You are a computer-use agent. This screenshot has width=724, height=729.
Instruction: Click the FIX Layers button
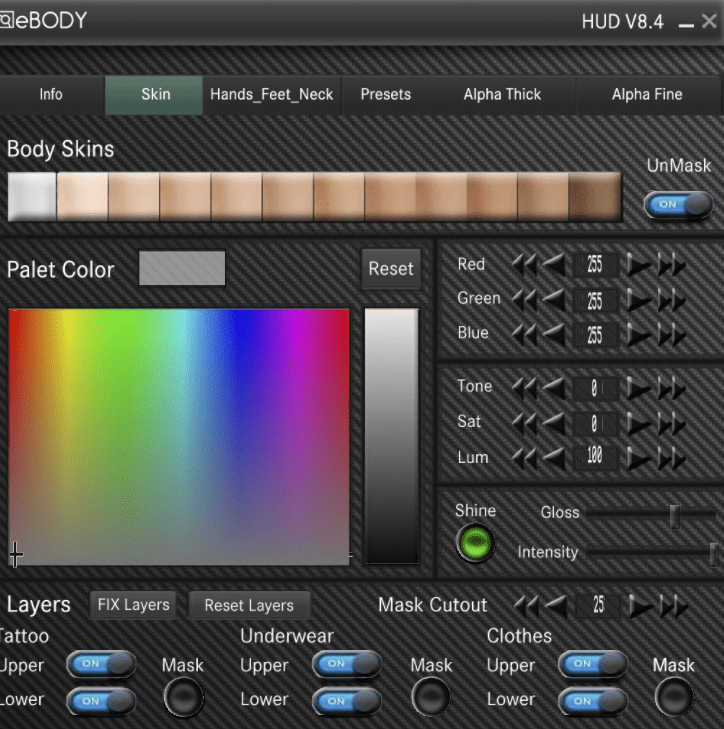click(133, 605)
